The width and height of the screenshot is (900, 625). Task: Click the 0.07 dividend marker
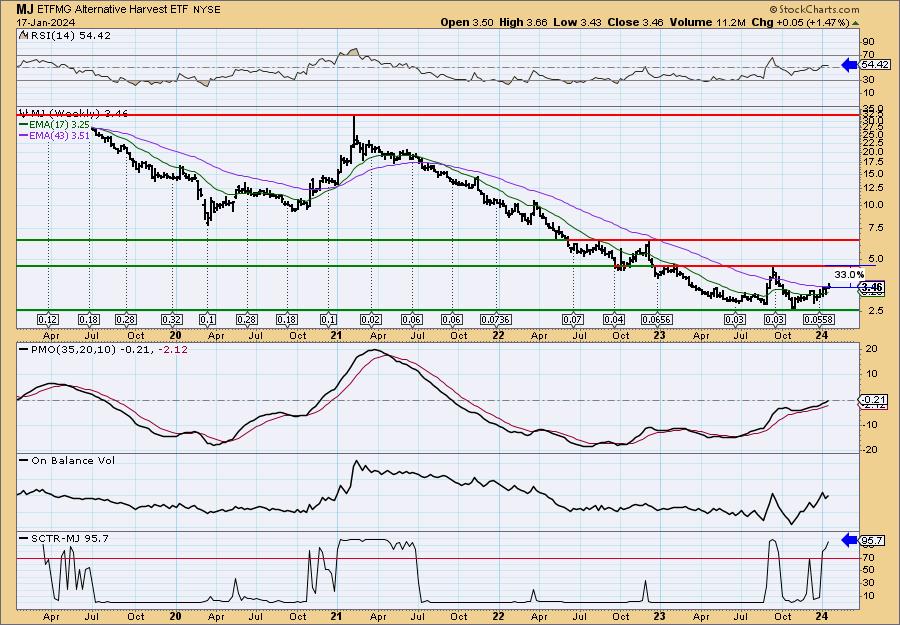point(573,319)
